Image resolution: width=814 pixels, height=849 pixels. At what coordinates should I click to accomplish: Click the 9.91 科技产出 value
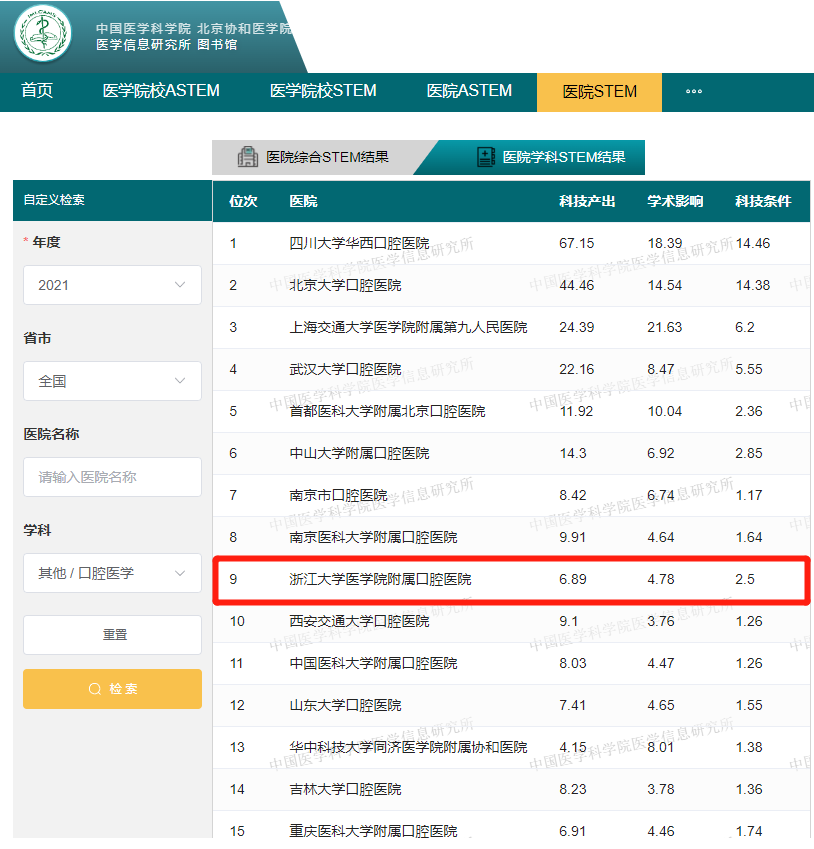pos(572,537)
